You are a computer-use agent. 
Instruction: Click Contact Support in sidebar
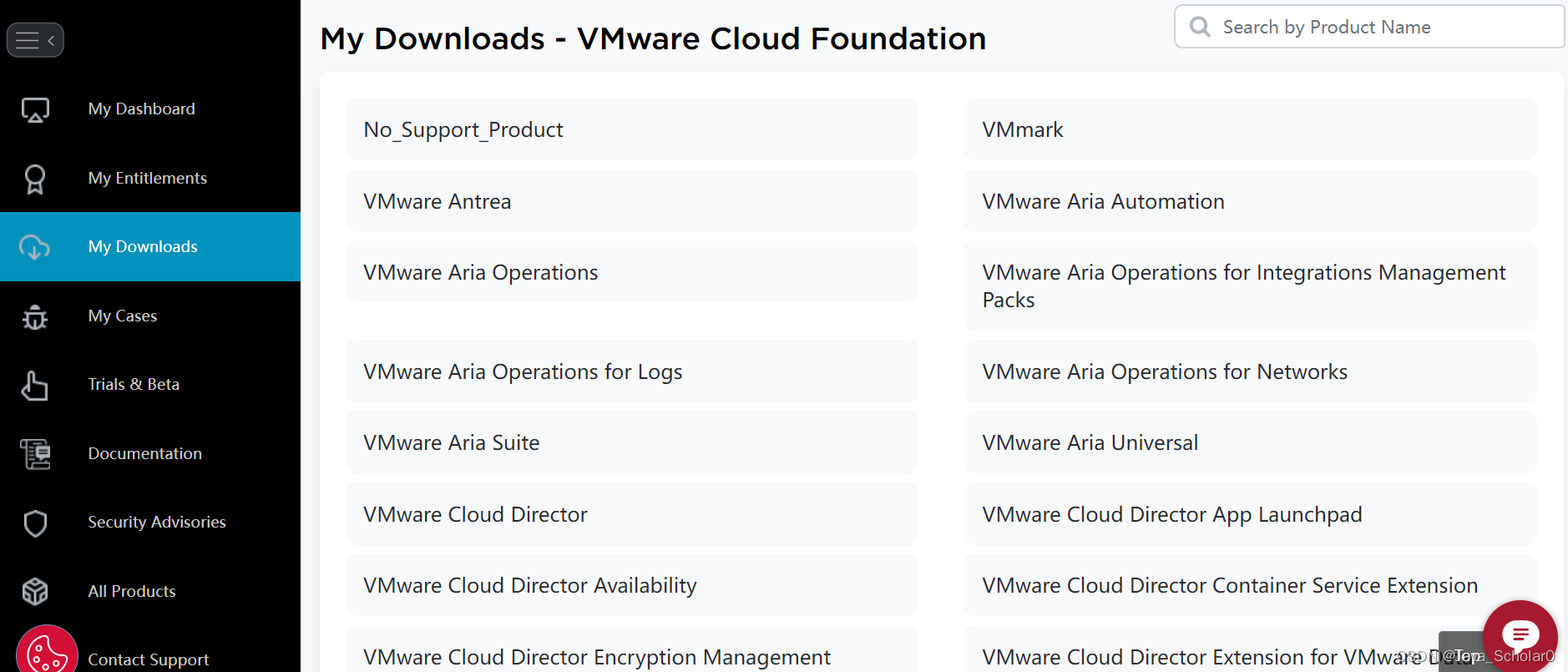pos(149,659)
